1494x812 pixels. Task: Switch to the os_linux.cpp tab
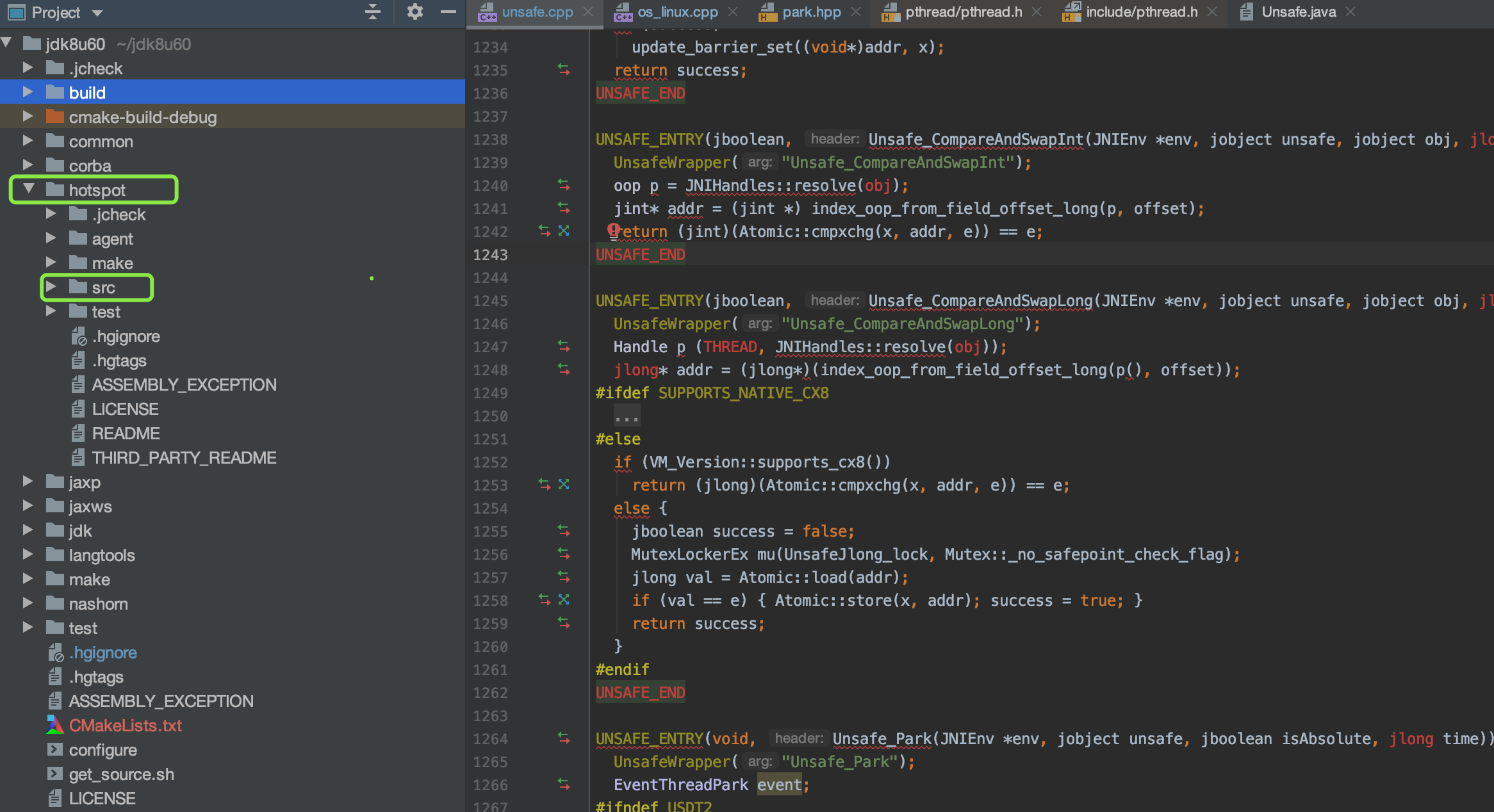click(x=677, y=12)
